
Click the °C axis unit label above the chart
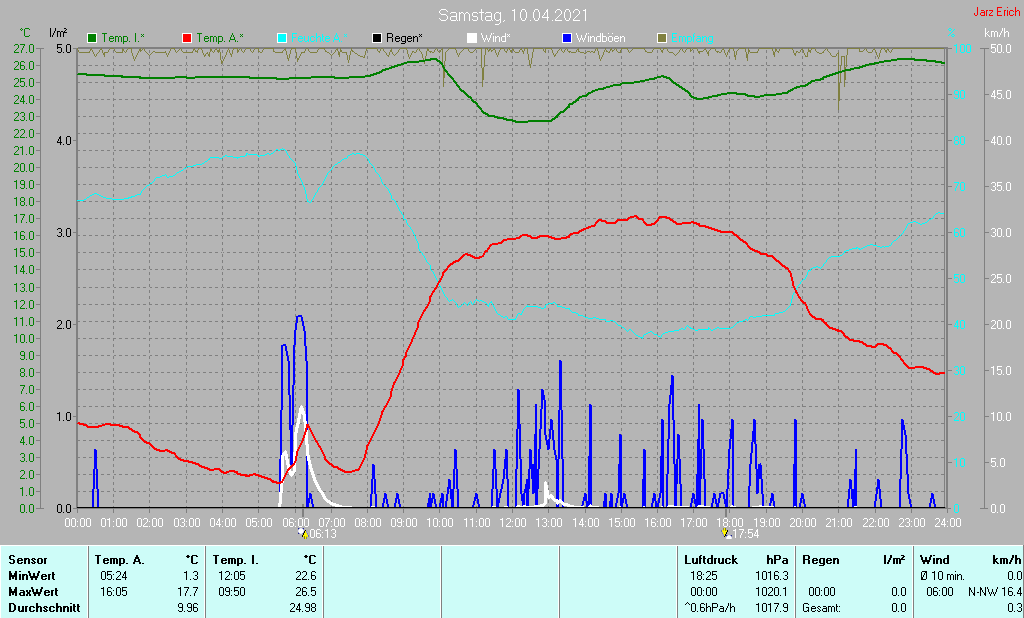[25, 33]
